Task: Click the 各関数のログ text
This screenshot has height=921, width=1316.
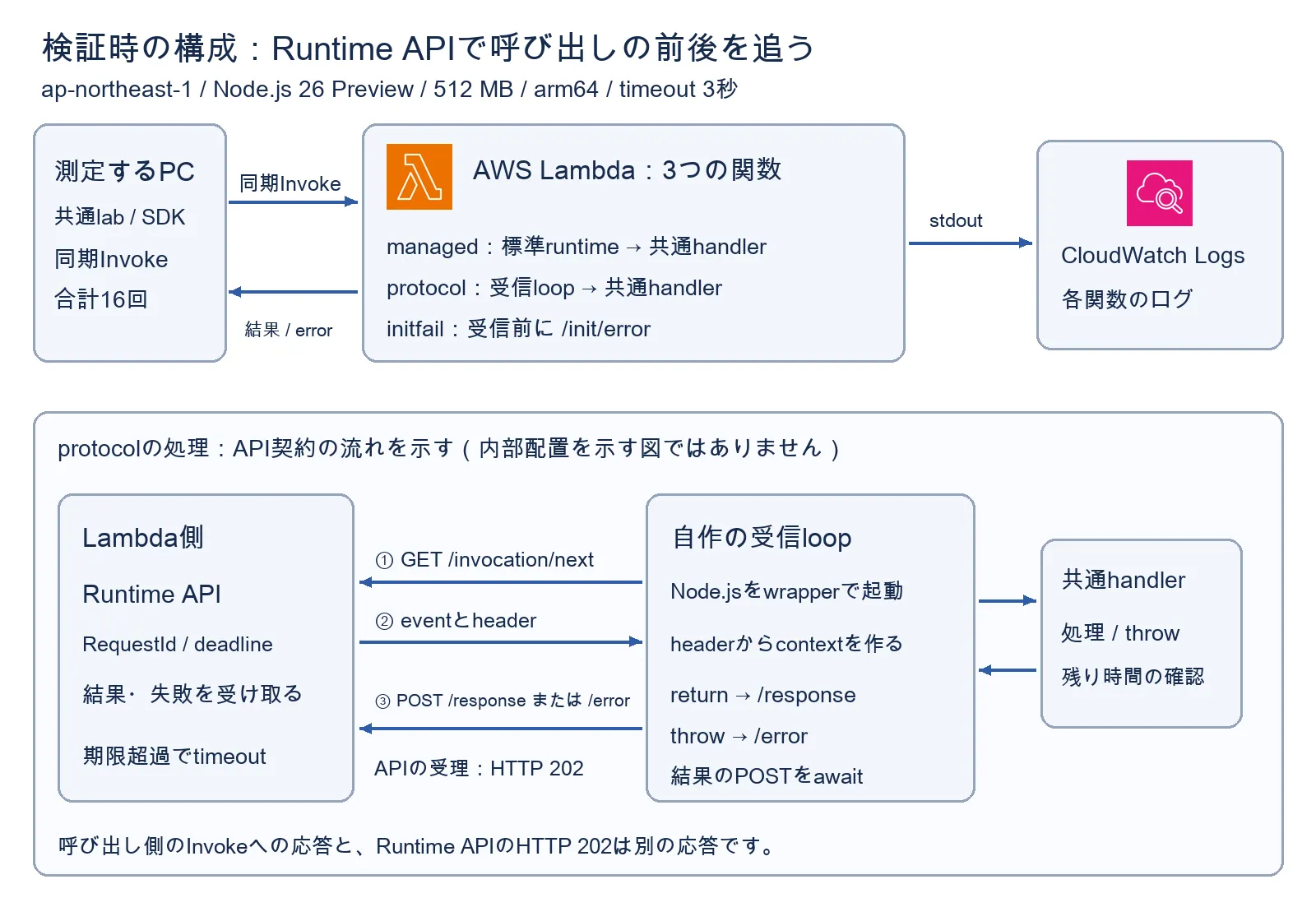Action: (1127, 299)
